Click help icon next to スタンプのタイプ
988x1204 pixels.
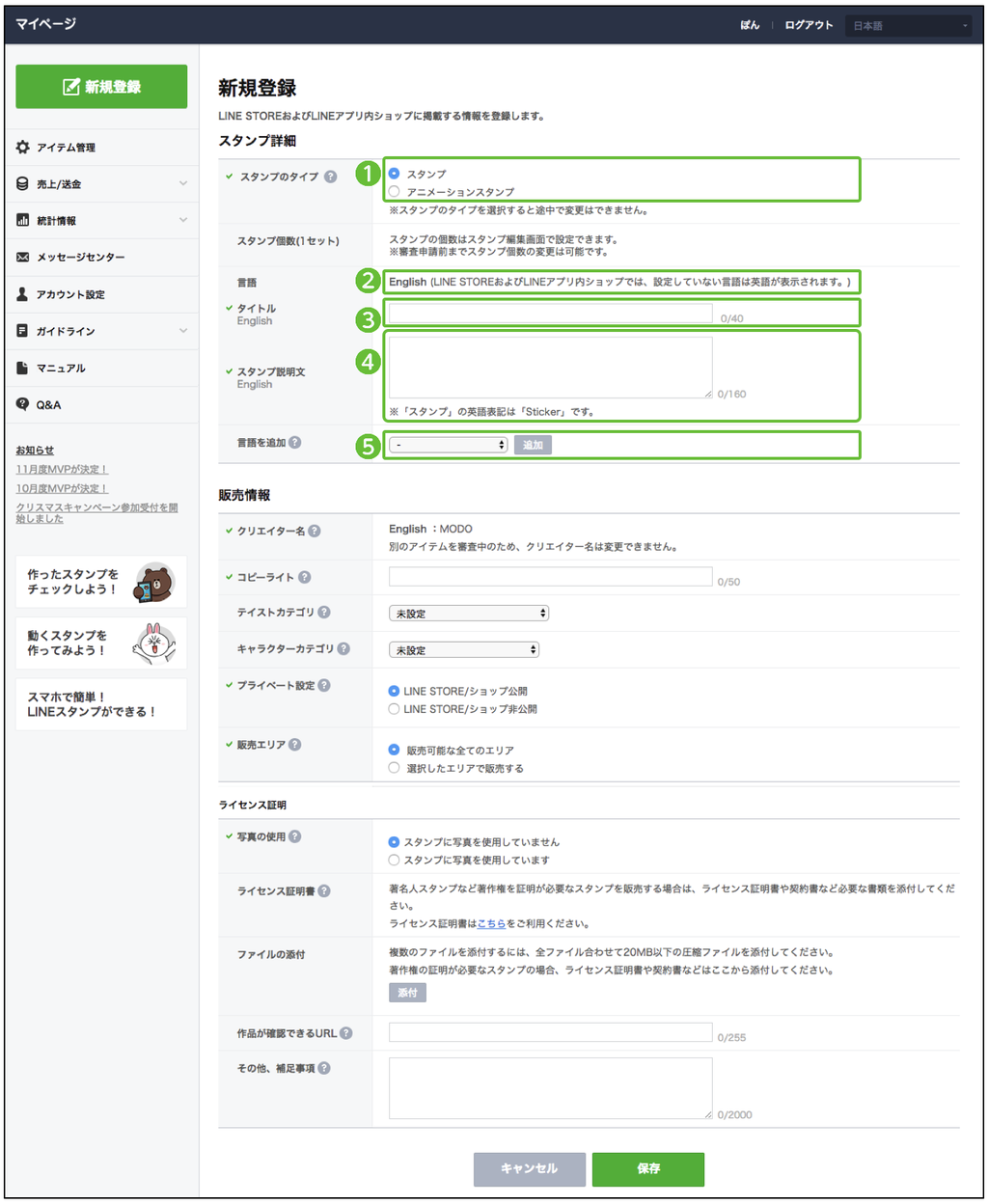331,177
